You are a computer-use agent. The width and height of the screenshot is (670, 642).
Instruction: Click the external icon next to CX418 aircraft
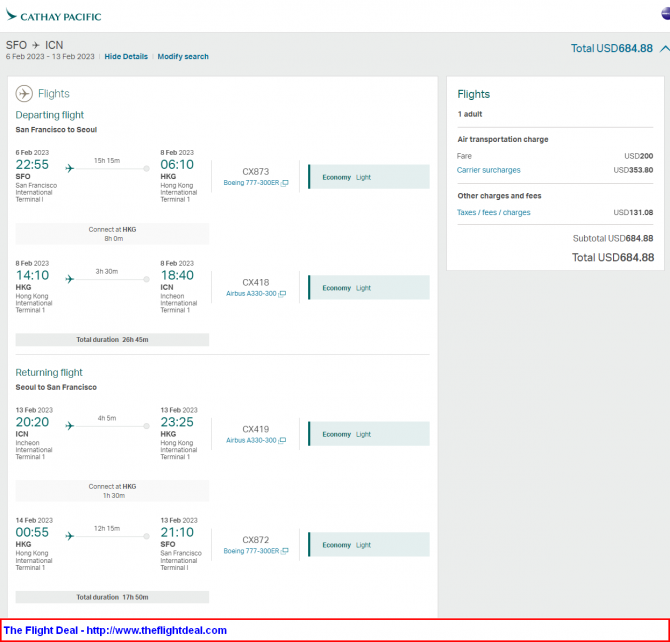(x=282, y=294)
